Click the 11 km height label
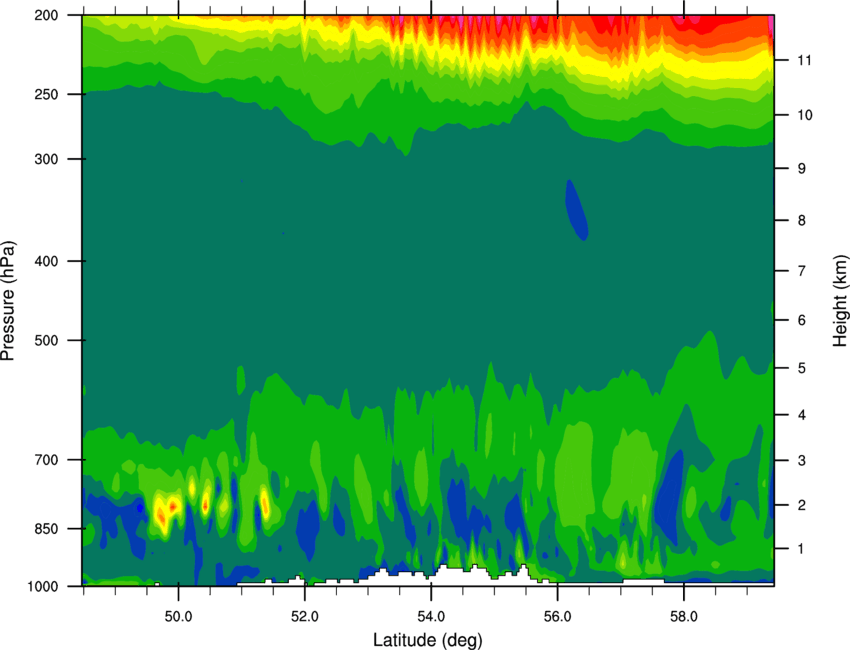850x650 pixels. [x=805, y=60]
